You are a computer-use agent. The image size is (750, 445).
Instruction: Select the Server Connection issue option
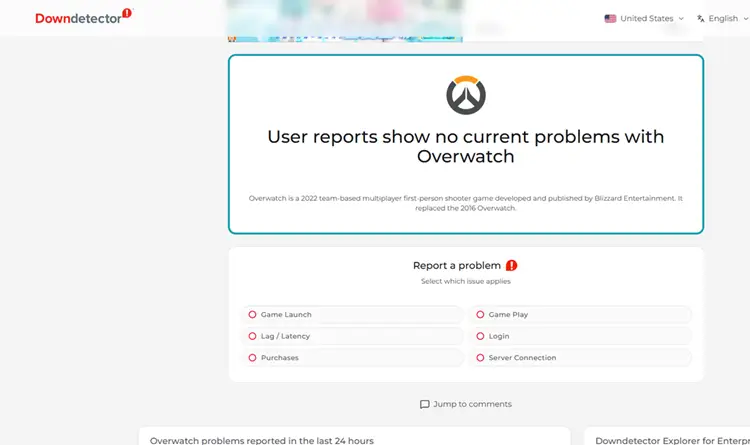[580, 357]
